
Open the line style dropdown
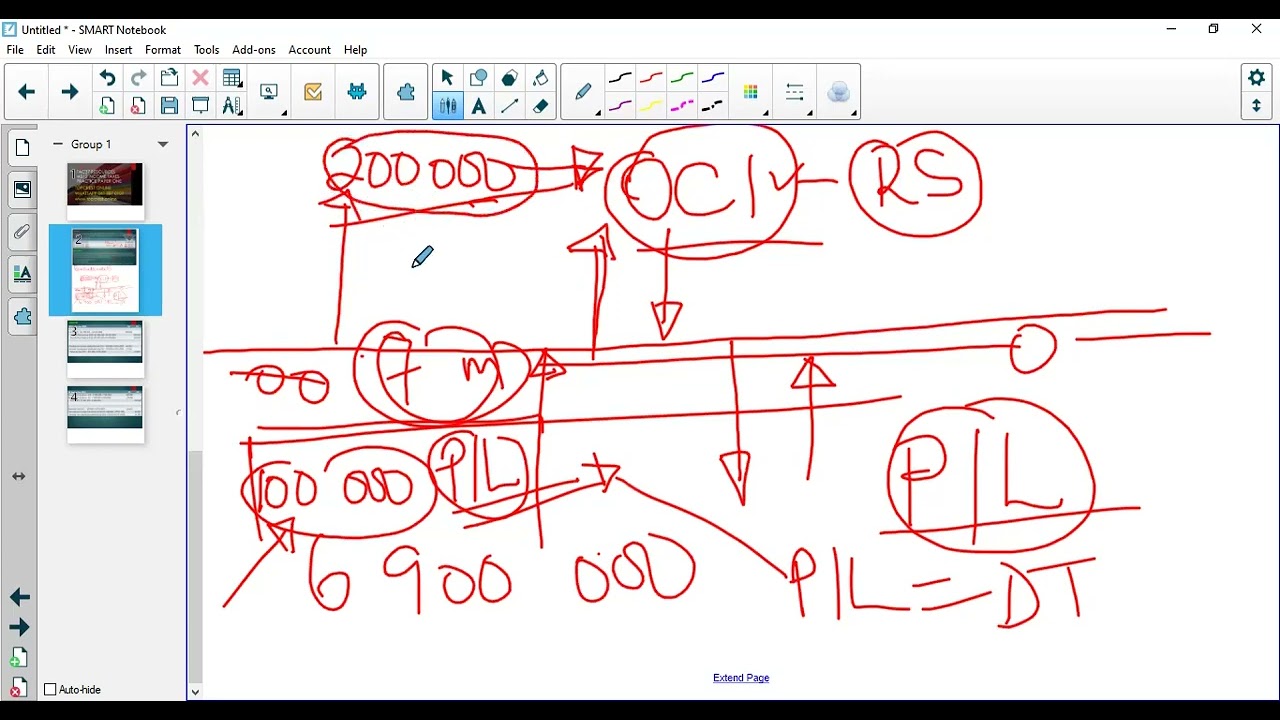796,92
